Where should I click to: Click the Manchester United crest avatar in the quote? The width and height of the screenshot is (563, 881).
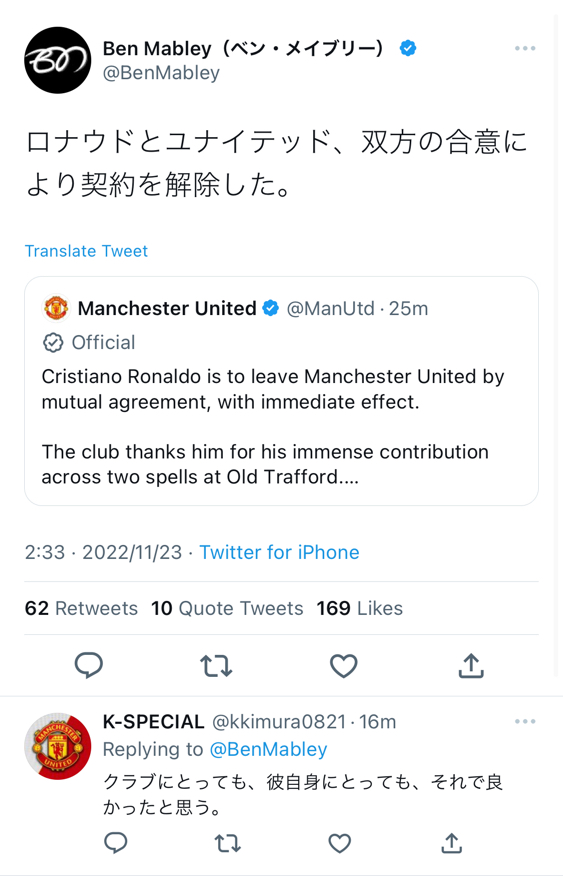[x=56, y=308]
